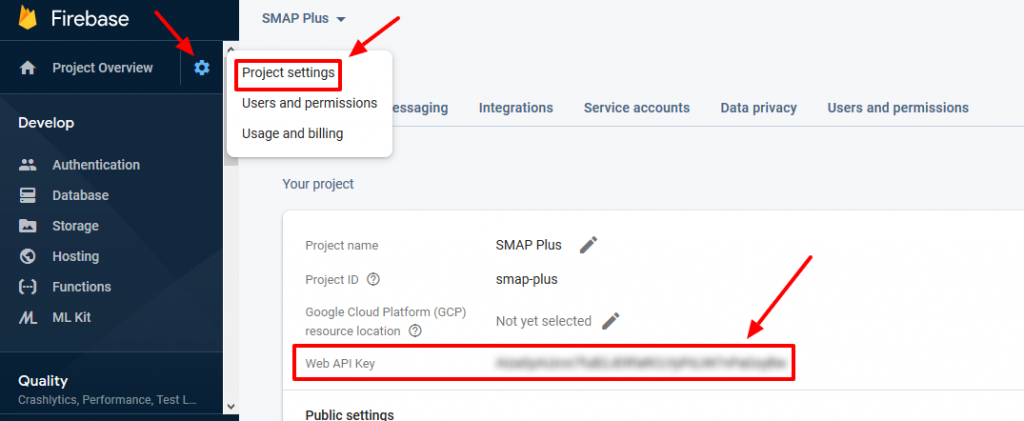Click the settings gear icon

pos(202,68)
